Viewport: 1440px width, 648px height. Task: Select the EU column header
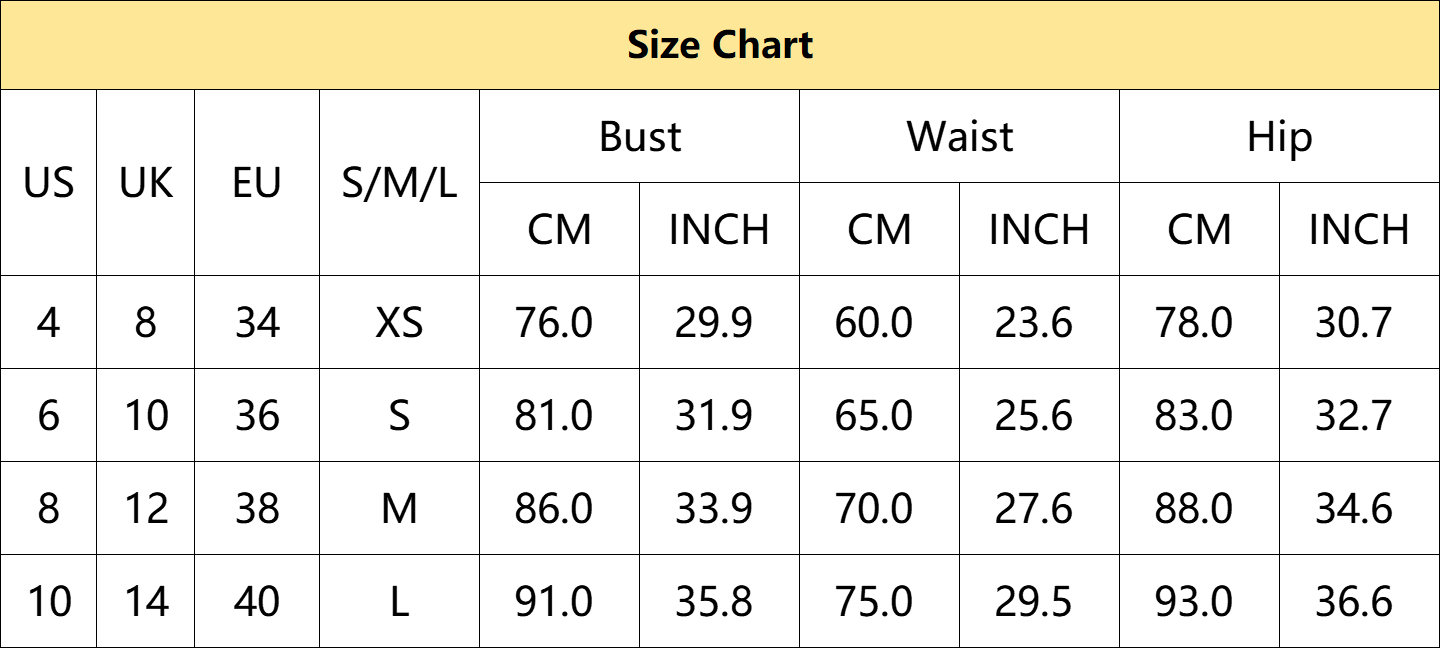click(x=257, y=183)
